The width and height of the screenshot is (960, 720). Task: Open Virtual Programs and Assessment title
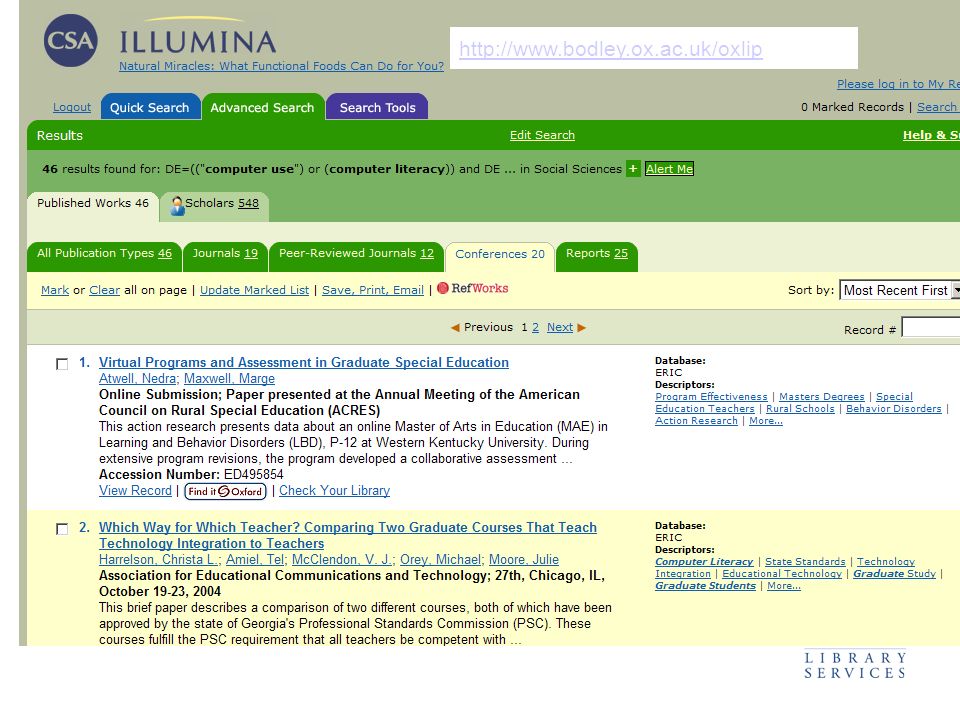pyautogui.click(x=304, y=362)
